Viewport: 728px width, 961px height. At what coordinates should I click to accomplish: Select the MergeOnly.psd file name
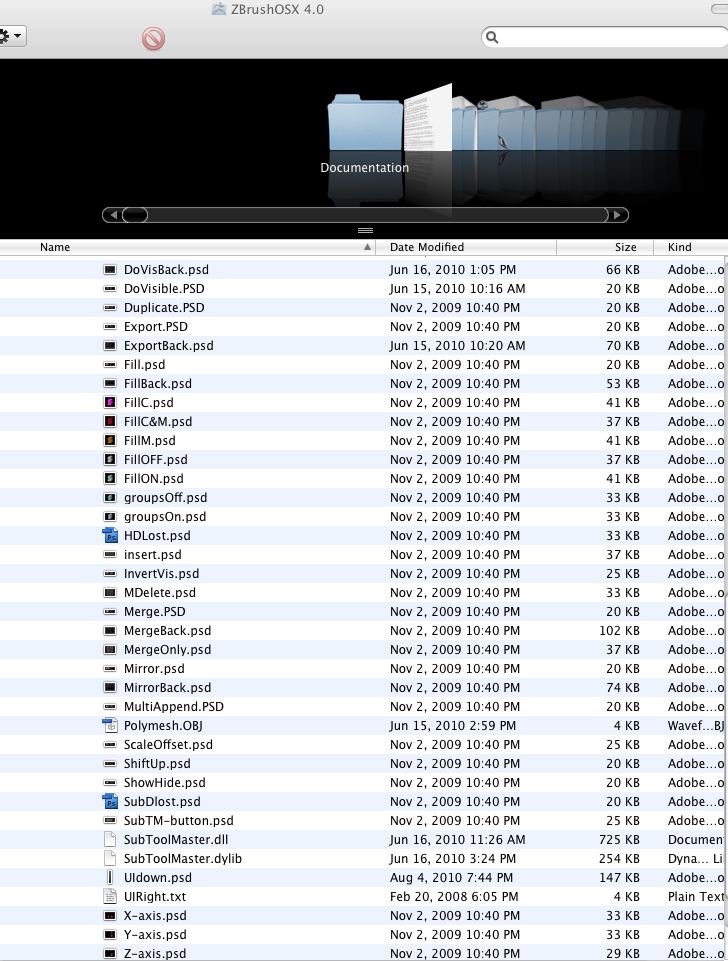(x=167, y=650)
